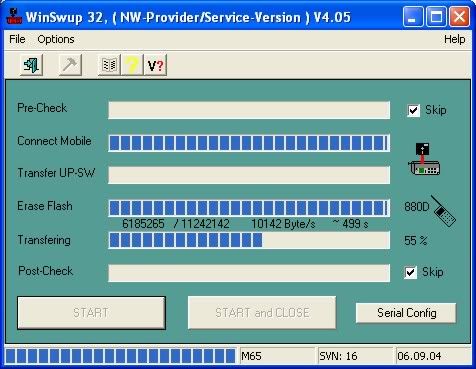Image resolution: width=476 pixels, height=369 pixels.
Task: Click the START and CLOSE button
Action: pyautogui.click(x=262, y=313)
